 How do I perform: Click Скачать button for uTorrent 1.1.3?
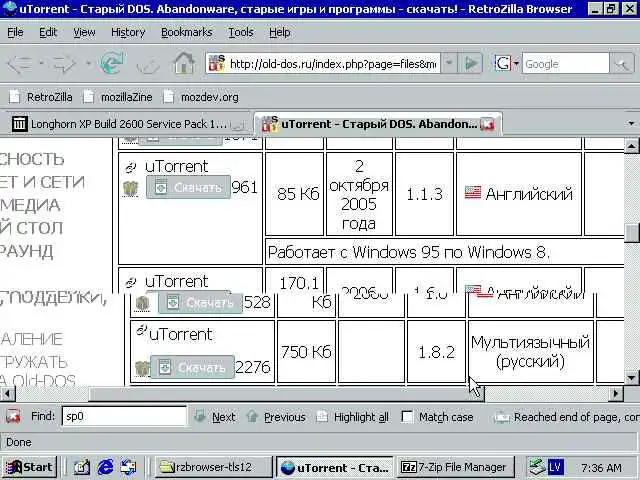(189, 187)
